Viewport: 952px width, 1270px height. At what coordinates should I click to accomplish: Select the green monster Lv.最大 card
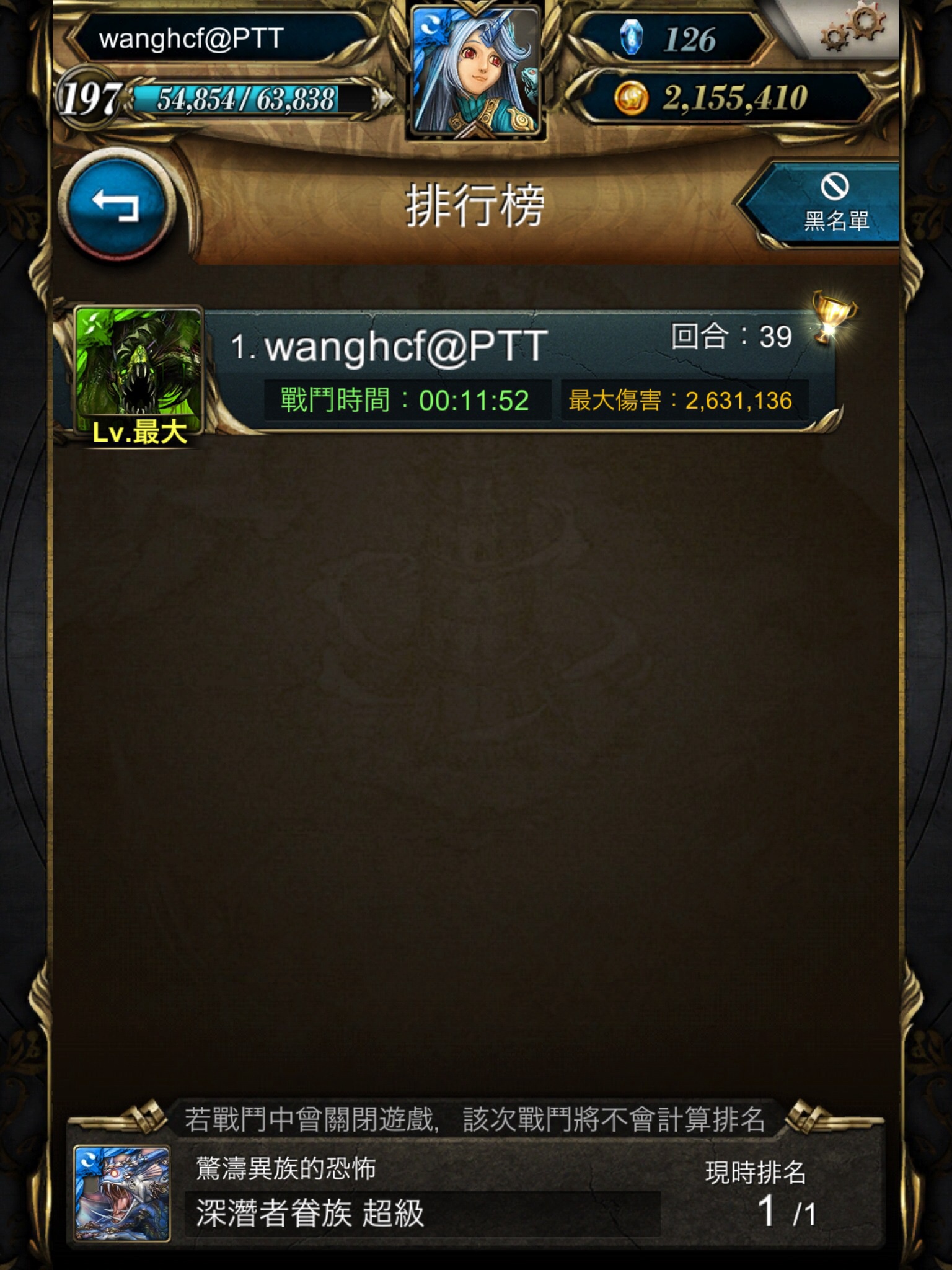pos(138,375)
